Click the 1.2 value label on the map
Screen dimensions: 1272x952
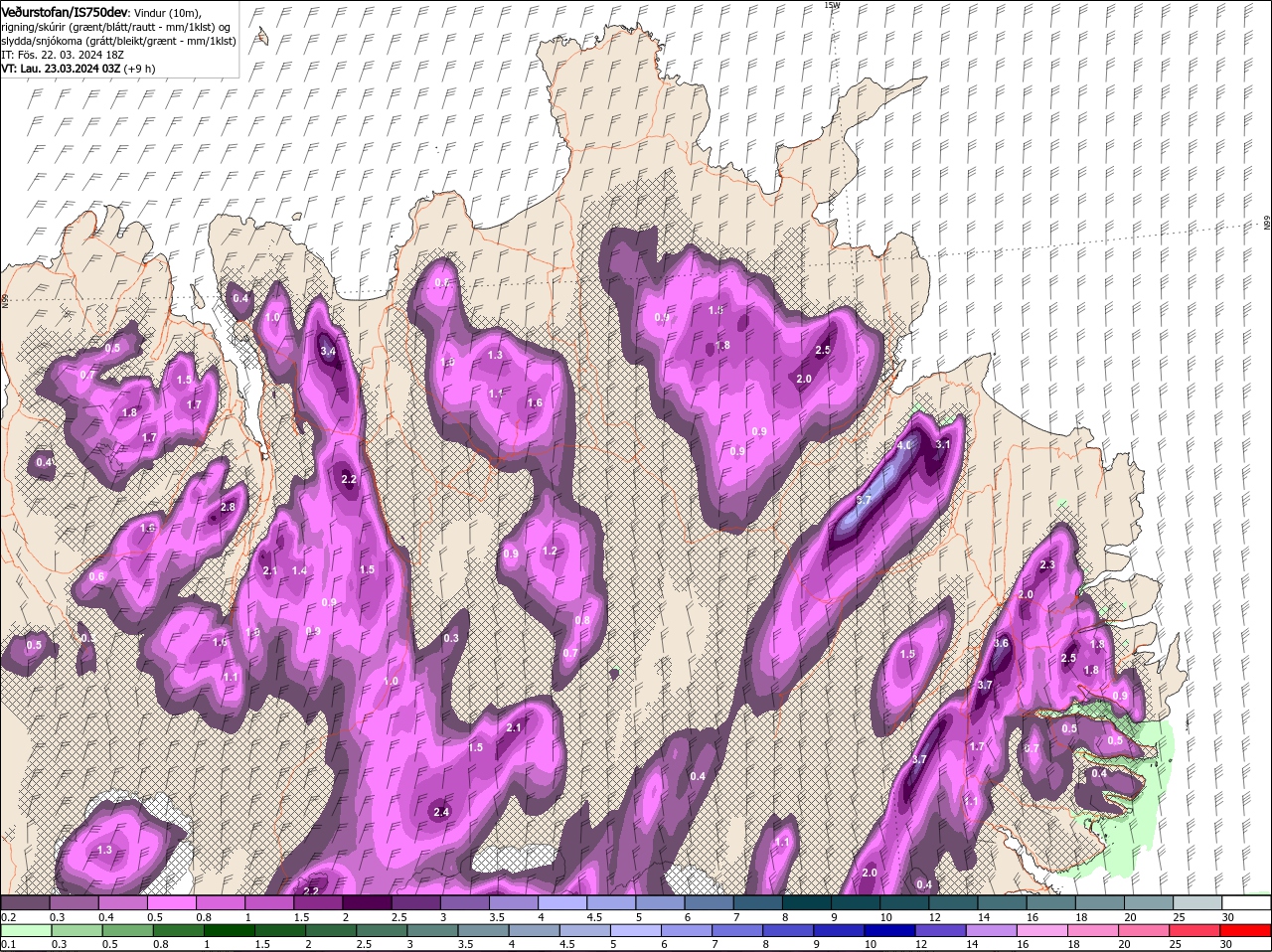point(550,551)
